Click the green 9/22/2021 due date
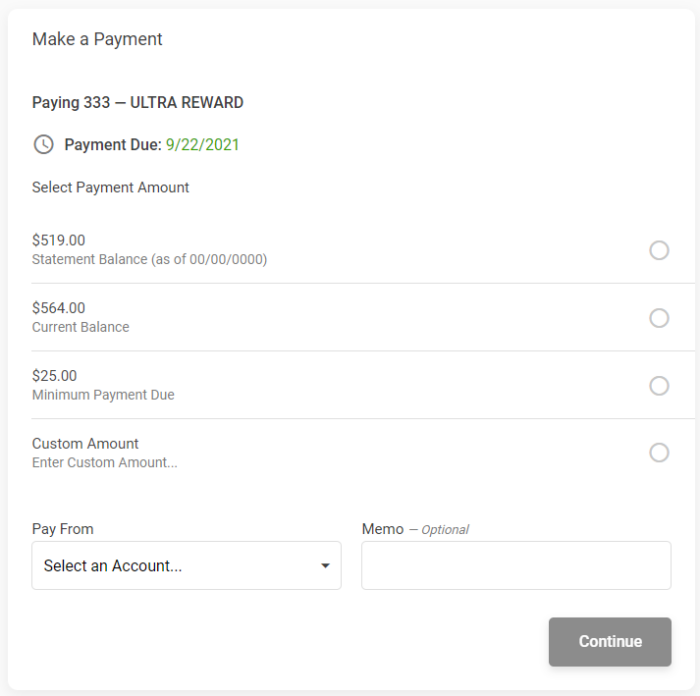Image resolution: width=700 pixels, height=696 pixels. pos(203,145)
